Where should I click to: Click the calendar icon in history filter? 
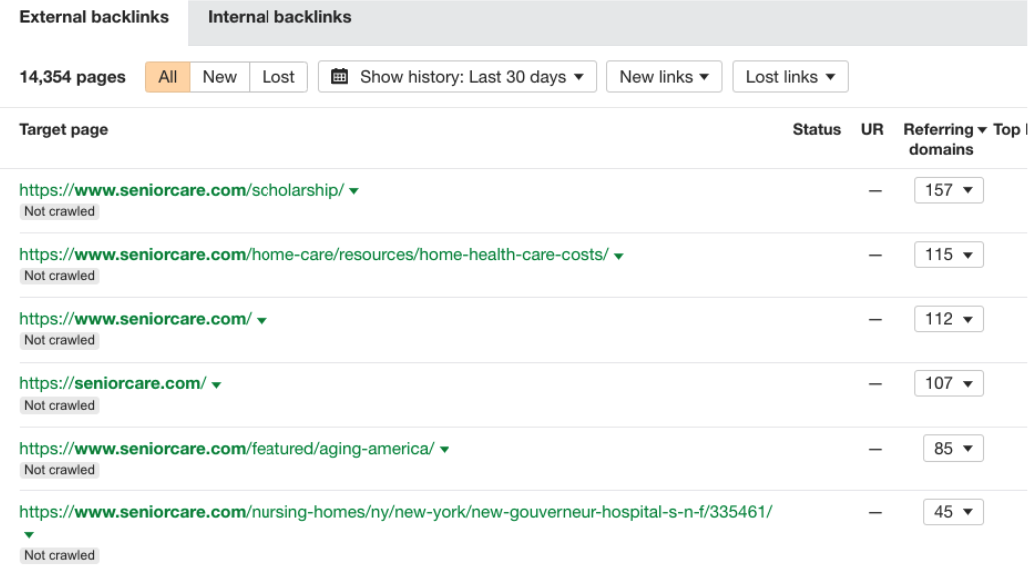[338, 76]
